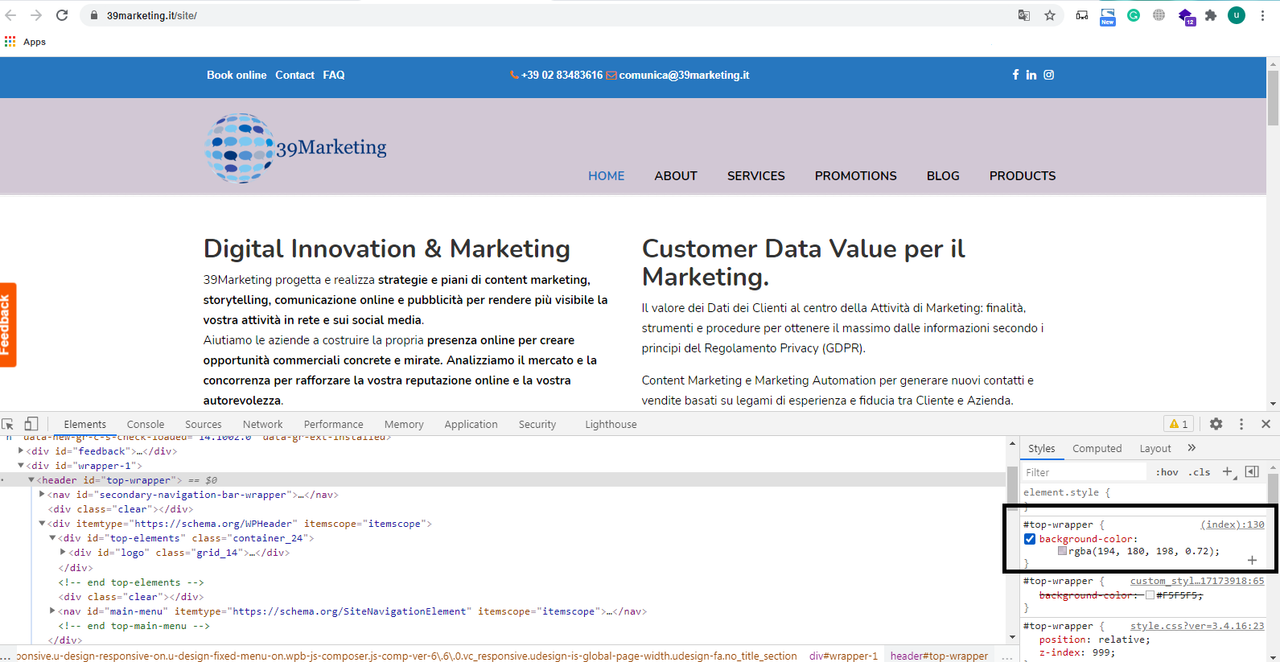1280x662 pixels.
Task: Open DevTools three-dot customize menu
Action: coord(1241,424)
